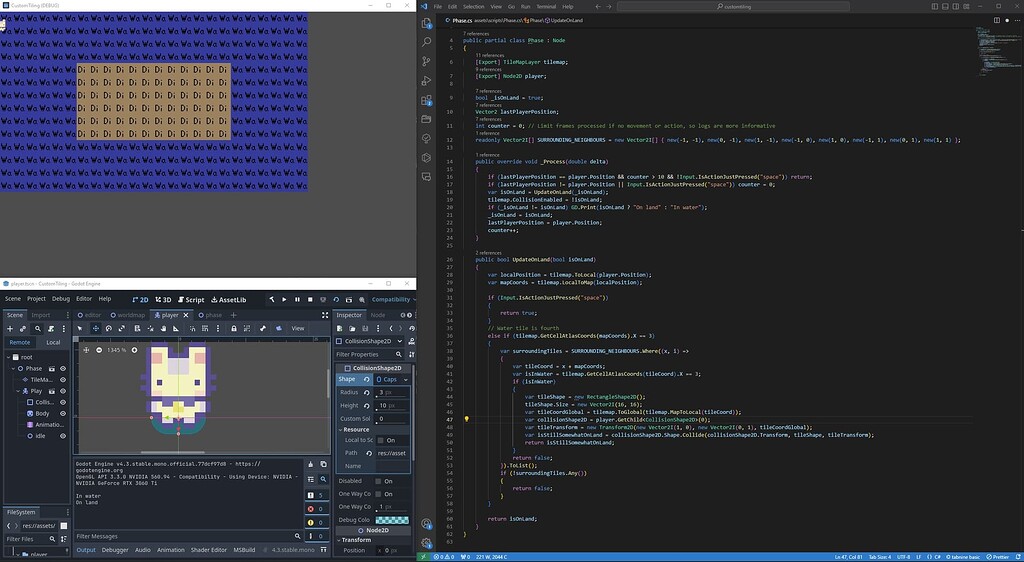Switch Scene tree to Local view
The width and height of the screenshot is (1024, 562).
[x=53, y=342]
